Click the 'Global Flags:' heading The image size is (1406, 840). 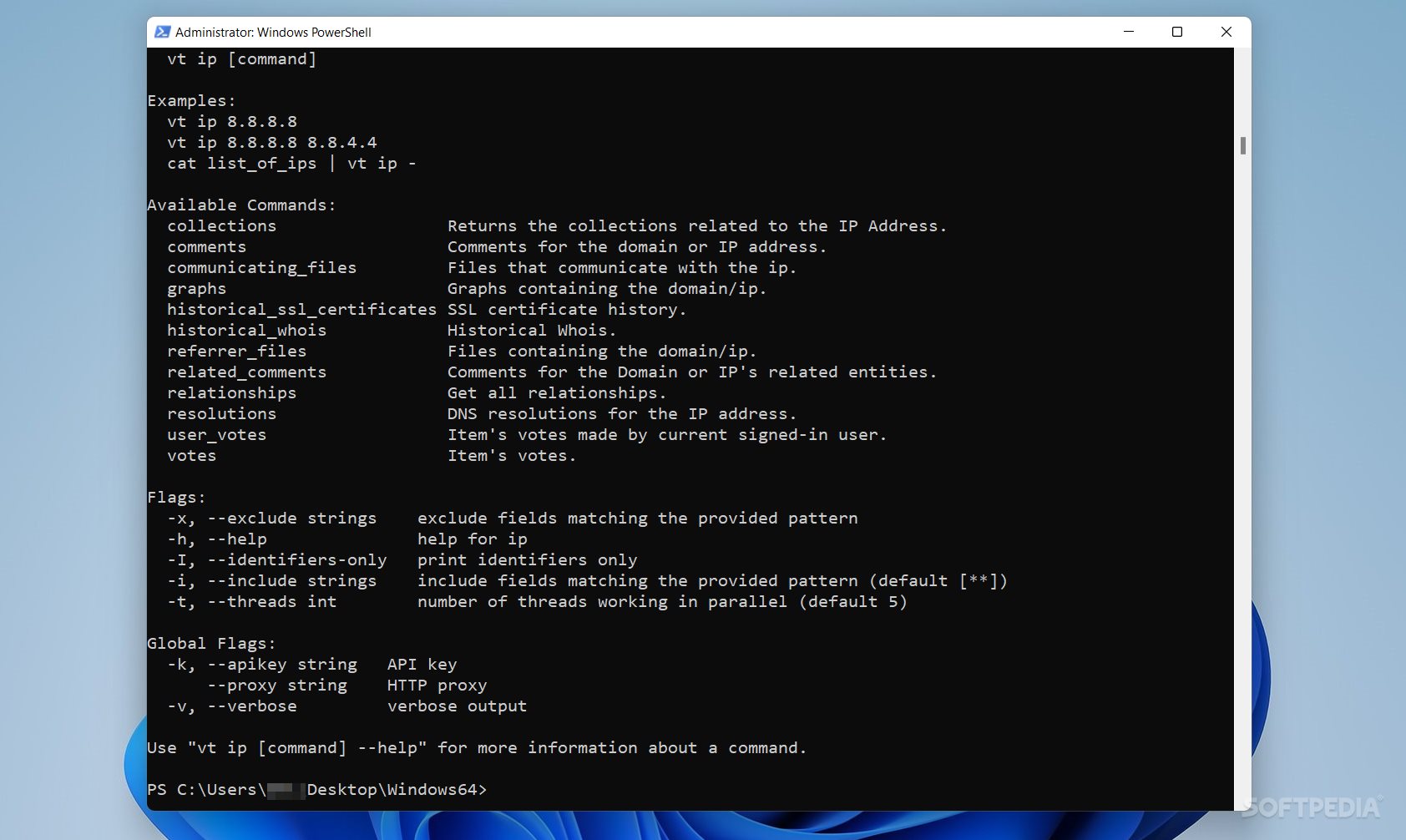coord(211,644)
